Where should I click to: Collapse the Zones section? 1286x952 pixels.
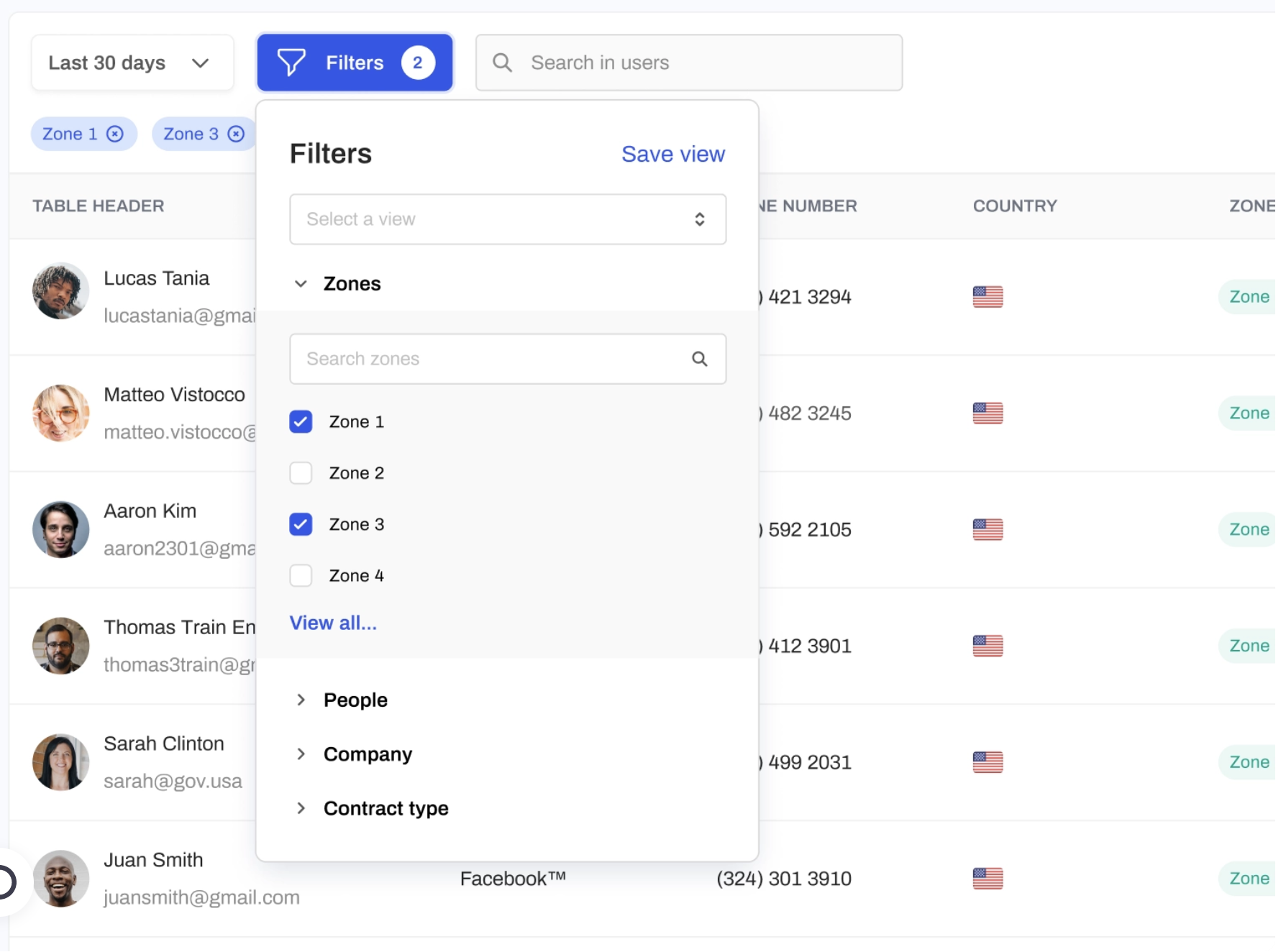(301, 284)
